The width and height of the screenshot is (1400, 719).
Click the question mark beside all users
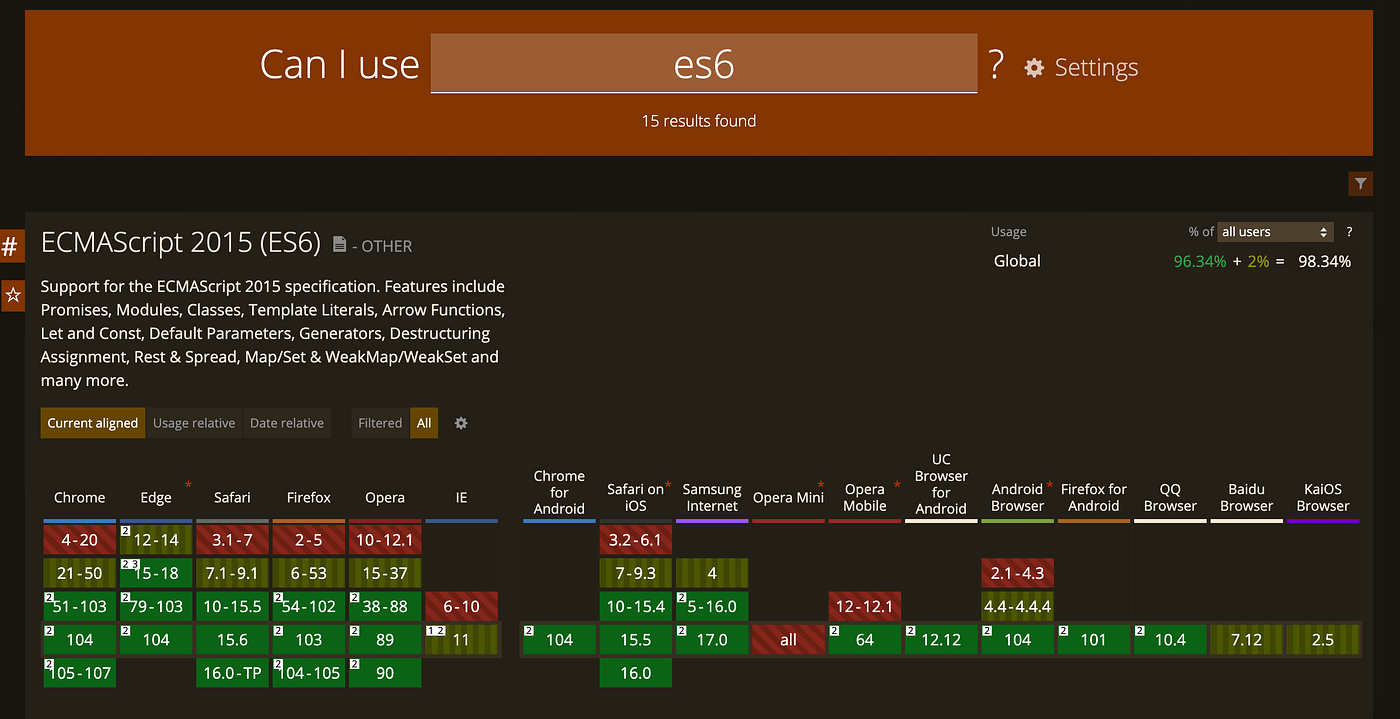(x=1349, y=231)
